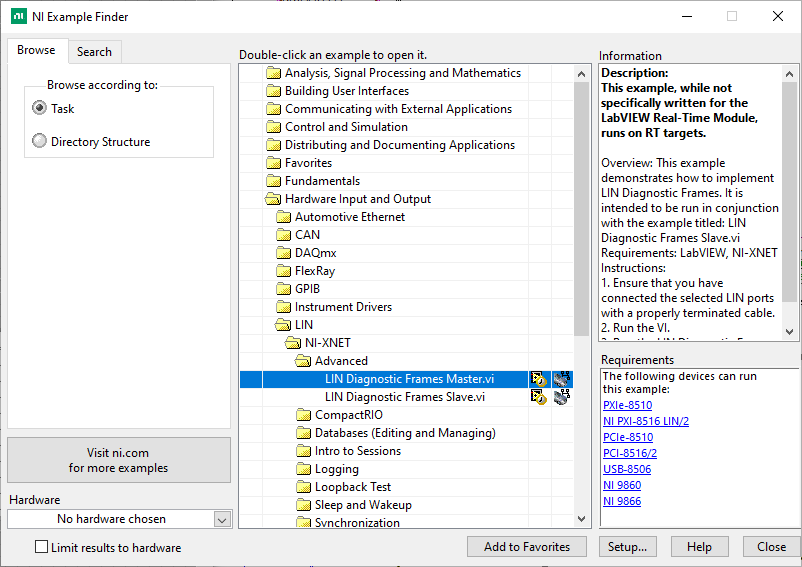
Task: Click the hardware target icon on Frames Master row
Action: [x=562, y=379]
